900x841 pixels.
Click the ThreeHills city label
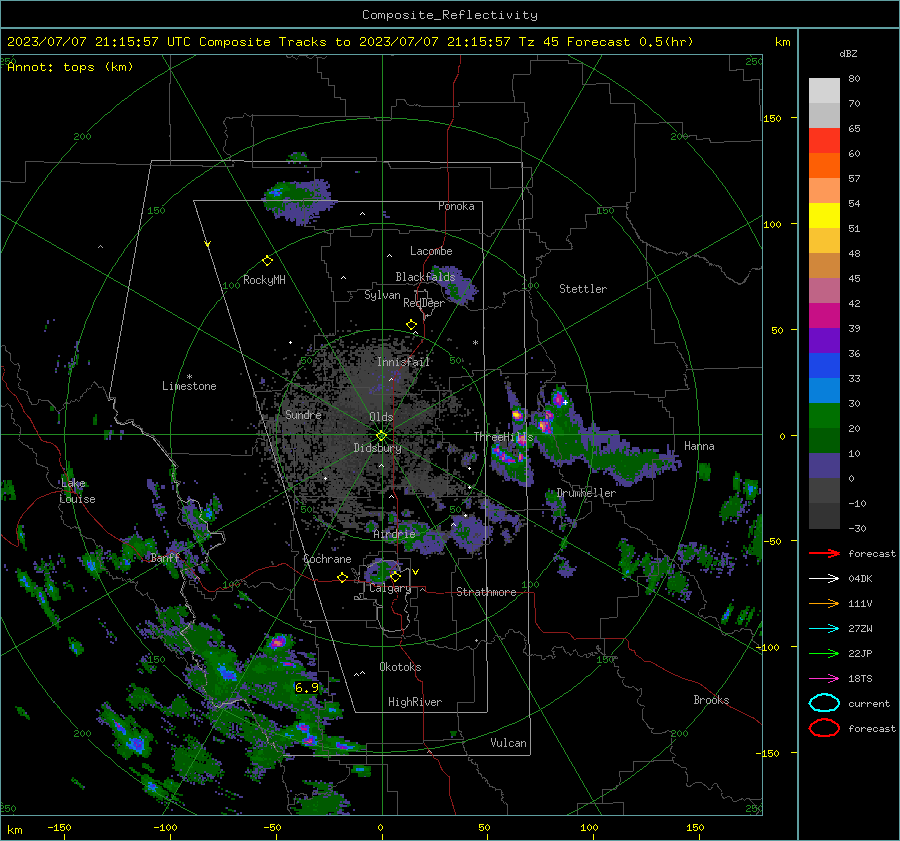point(503,437)
